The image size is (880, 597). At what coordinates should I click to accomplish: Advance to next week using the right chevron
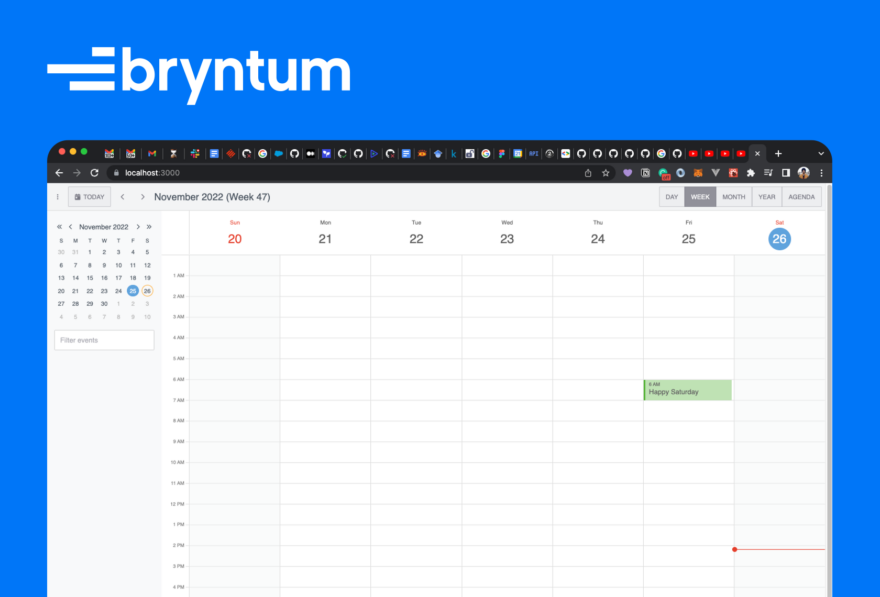pos(141,196)
